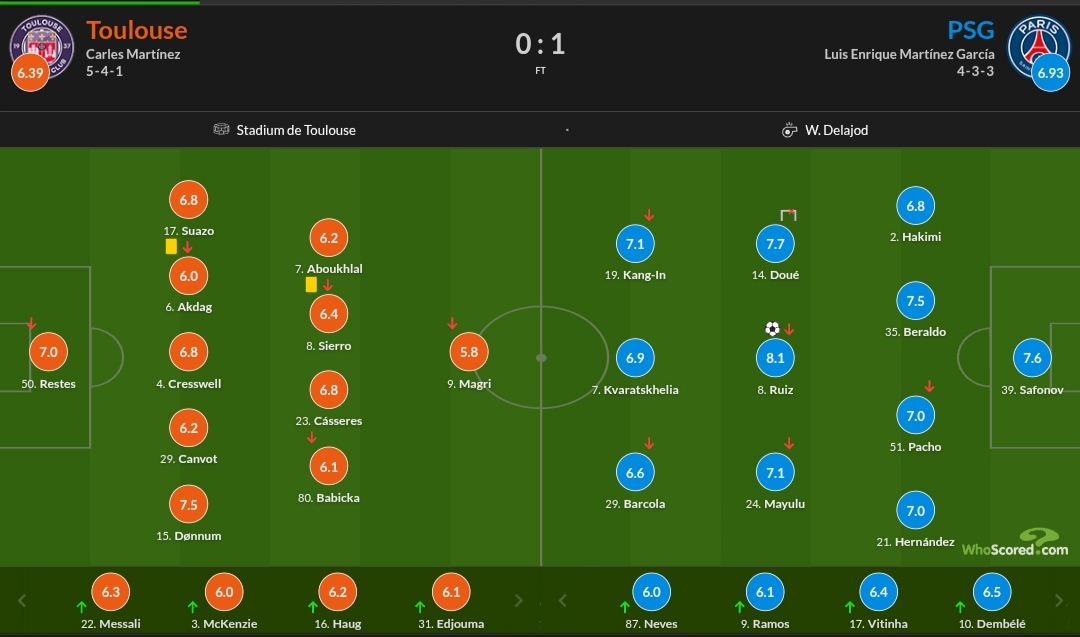
Task: Show next Toulouse substitutes
Action: click(519, 601)
